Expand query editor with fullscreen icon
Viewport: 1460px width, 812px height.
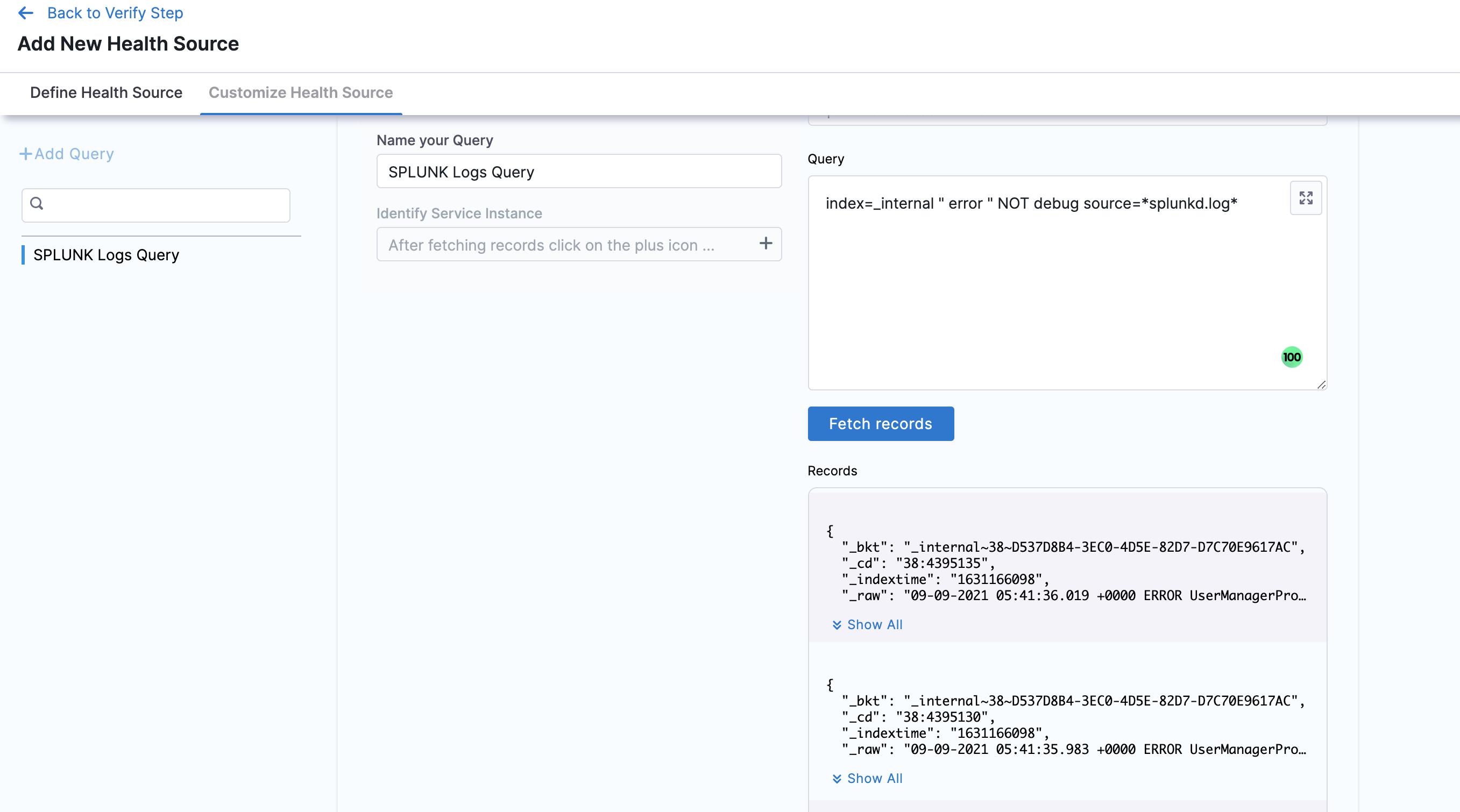click(x=1306, y=198)
